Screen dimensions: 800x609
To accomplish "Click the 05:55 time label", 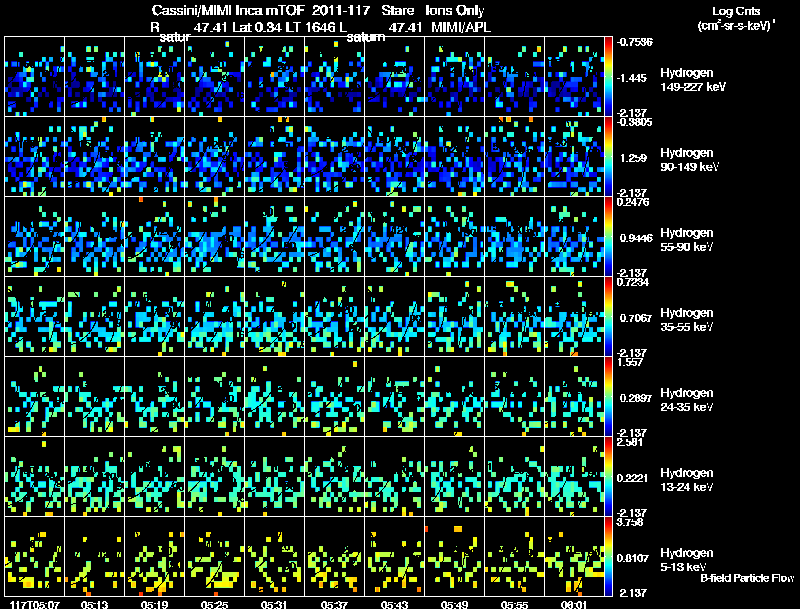I will [514, 604].
